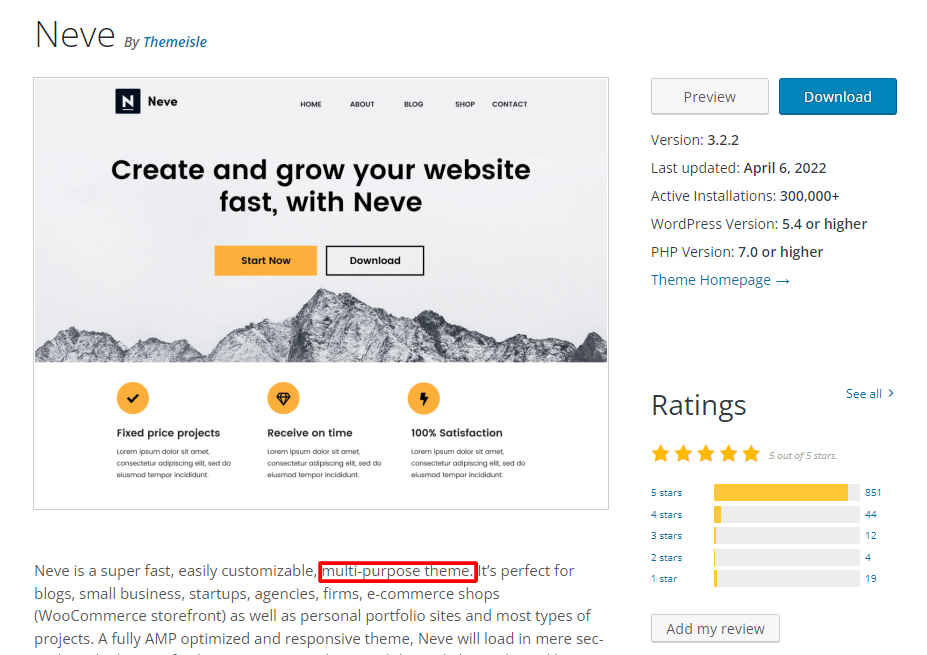Open the Themeisle author page
927x655 pixels.
tap(175, 42)
